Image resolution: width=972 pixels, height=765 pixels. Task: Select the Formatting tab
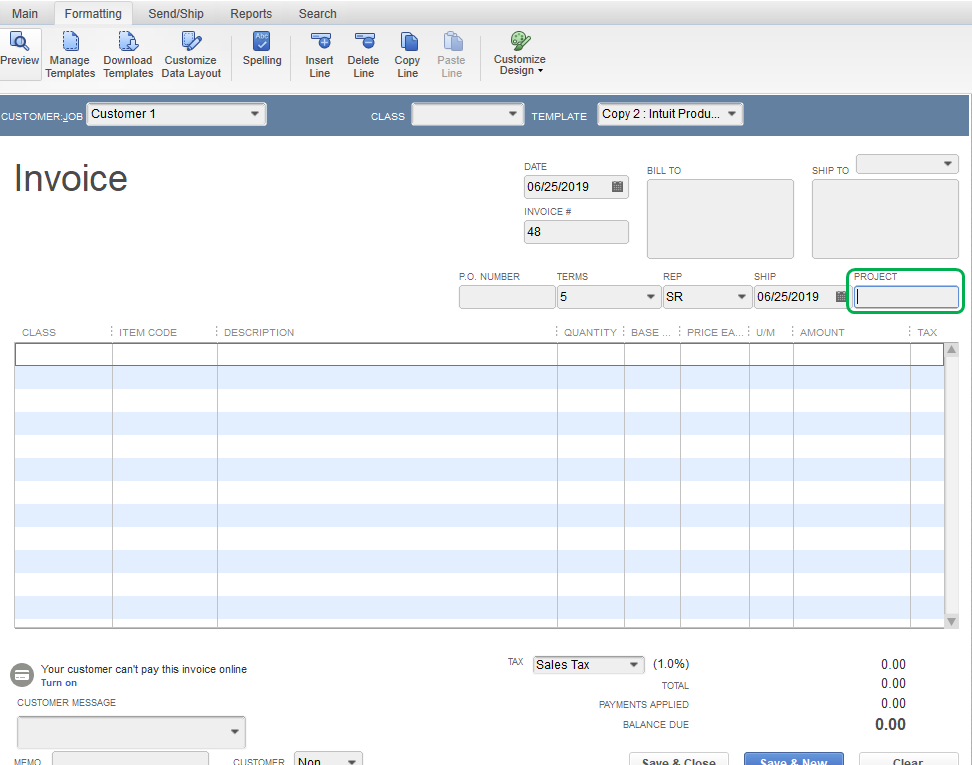tap(93, 14)
